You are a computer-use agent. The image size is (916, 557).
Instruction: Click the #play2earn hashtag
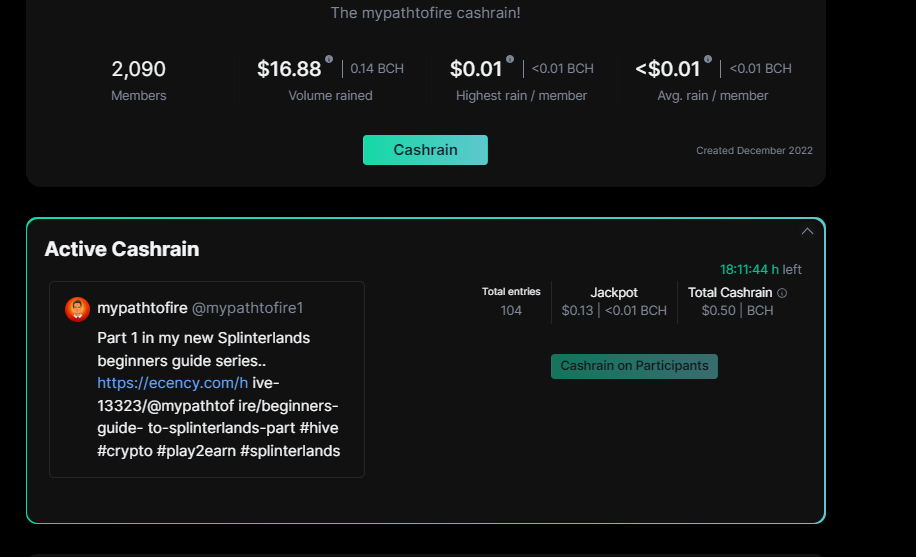pos(196,451)
